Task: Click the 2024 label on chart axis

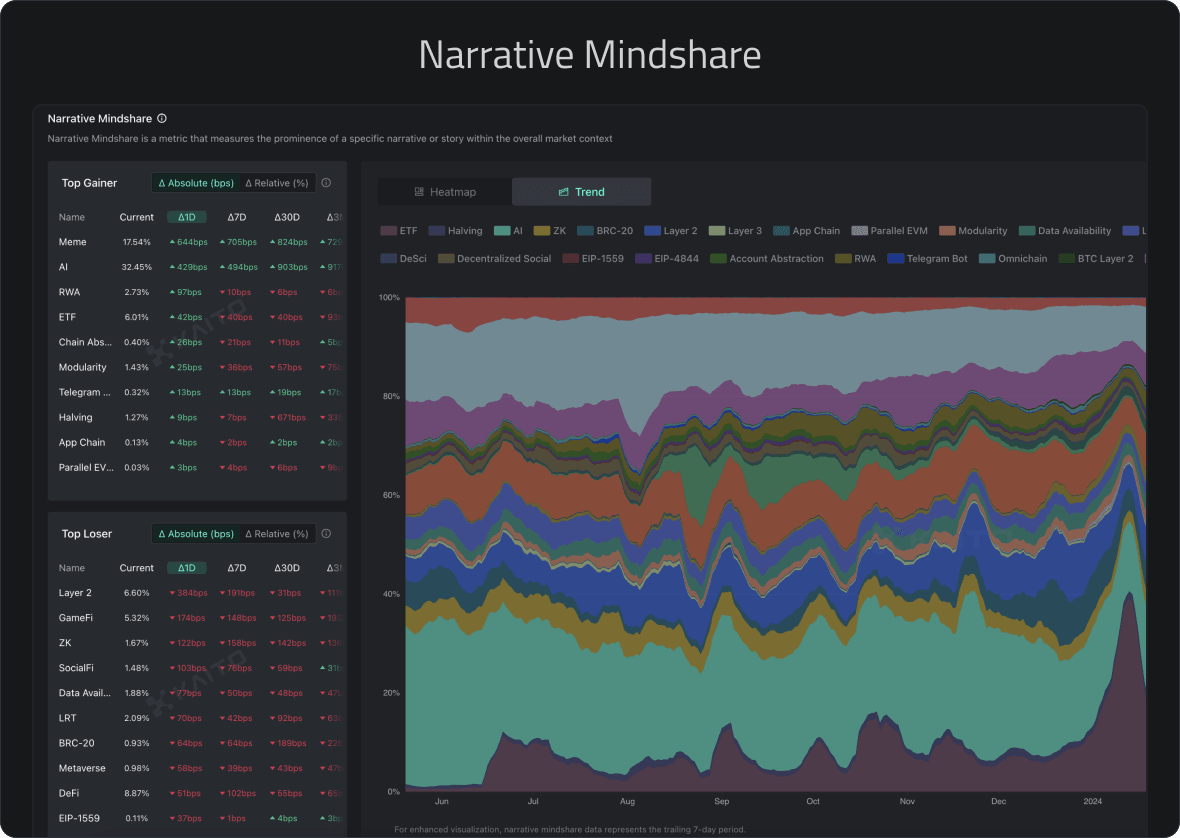Action: tap(1093, 801)
